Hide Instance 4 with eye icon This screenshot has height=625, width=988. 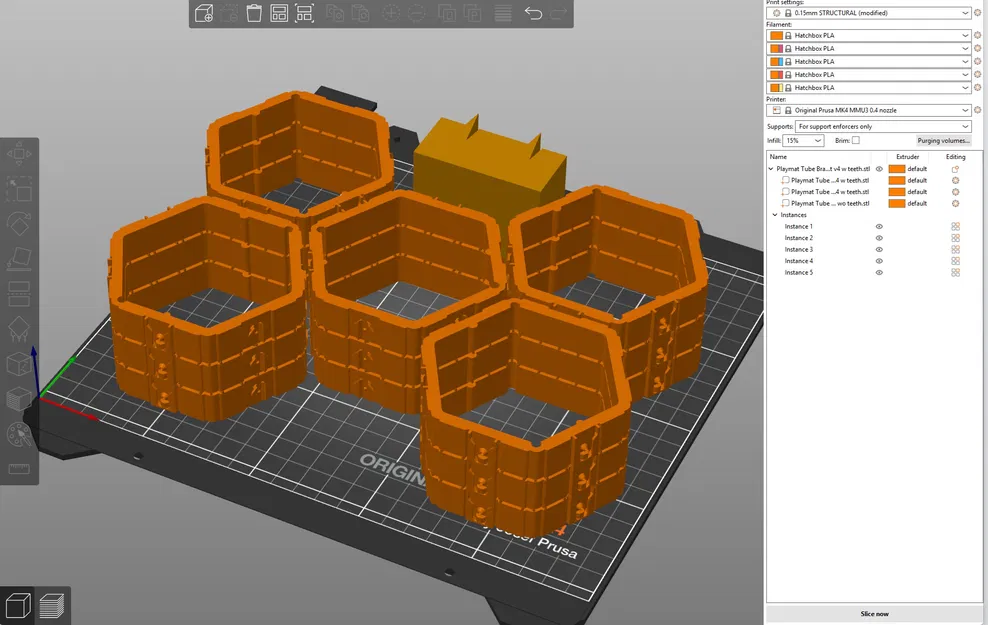tap(879, 261)
